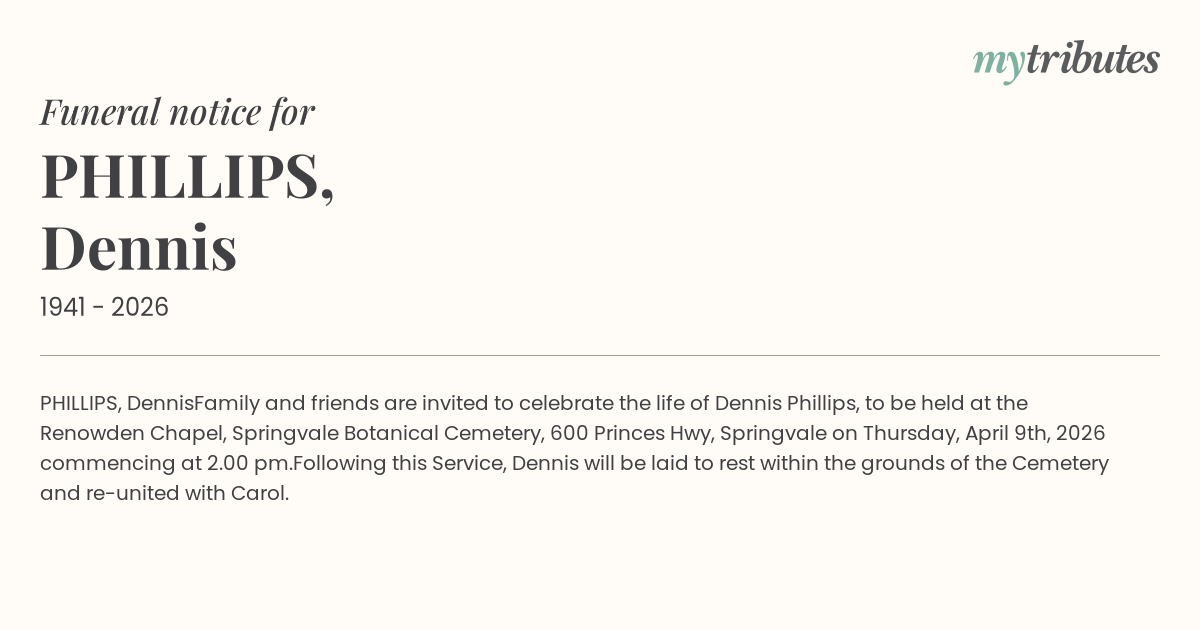
Task: Click the year 2026 under the name
Action: point(140,307)
